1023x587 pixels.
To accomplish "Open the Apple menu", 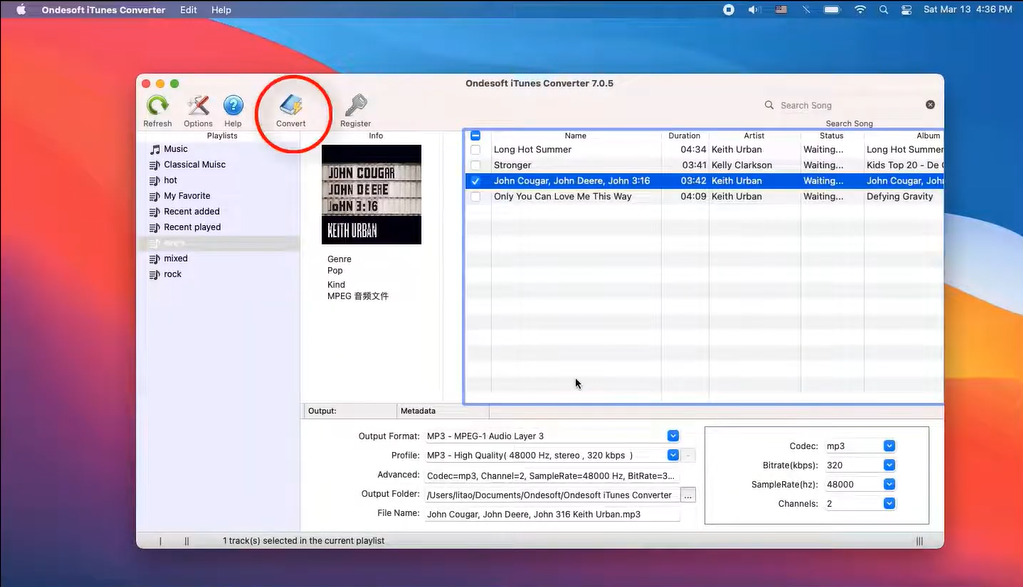I will 21,10.
